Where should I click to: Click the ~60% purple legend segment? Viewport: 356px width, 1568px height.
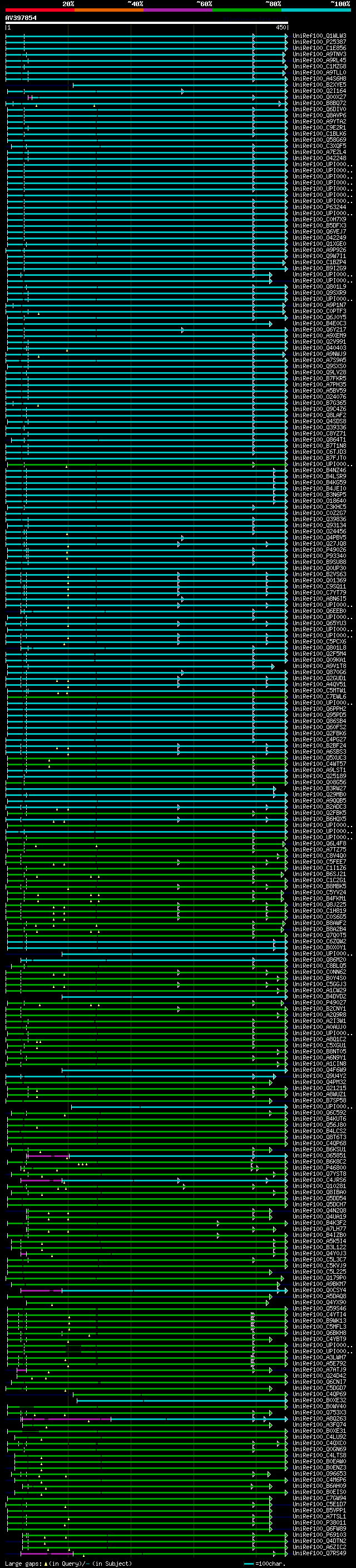pyautogui.click(x=179, y=10)
